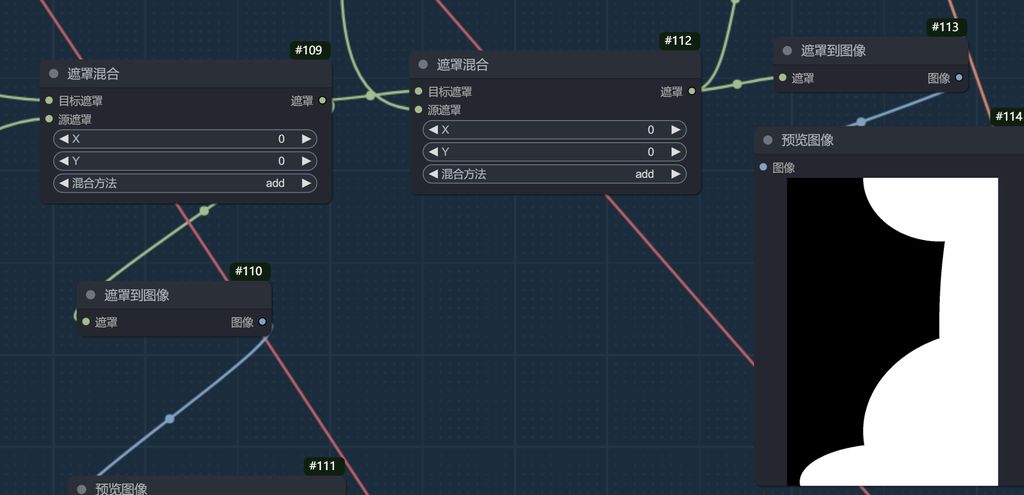Open the 混合方法 add dropdown on node #112
Viewport: 1024px width, 495px height.
[556, 174]
